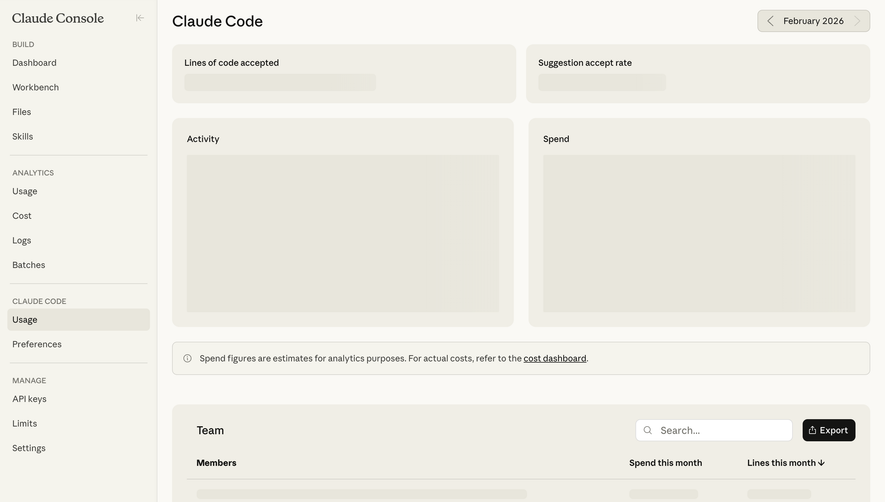Click the Claude Console logo

[x=58, y=18]
